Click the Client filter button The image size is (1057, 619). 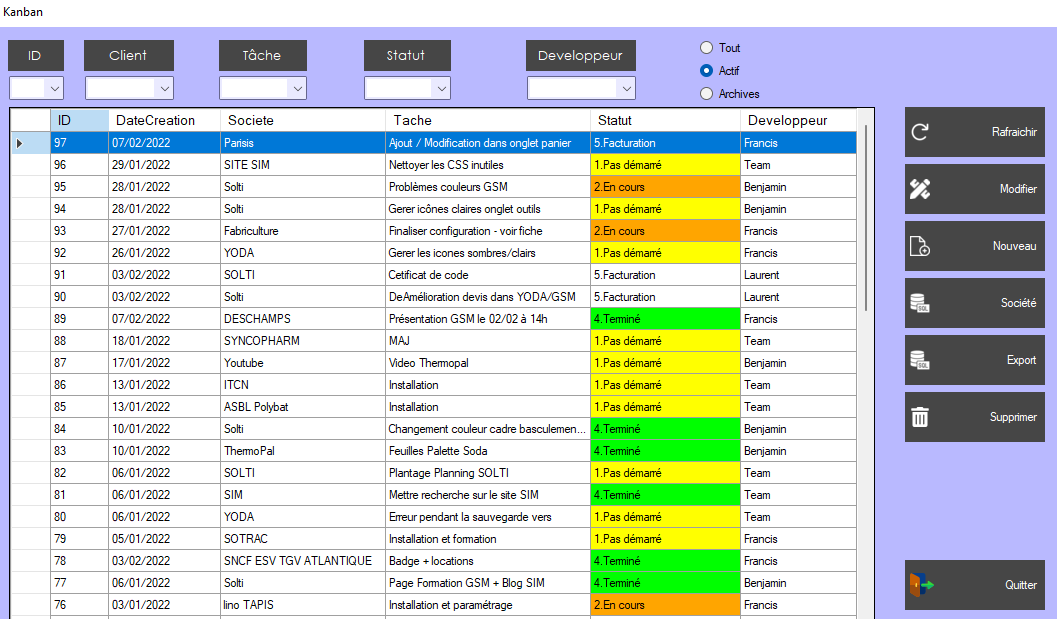coord(129,55)
